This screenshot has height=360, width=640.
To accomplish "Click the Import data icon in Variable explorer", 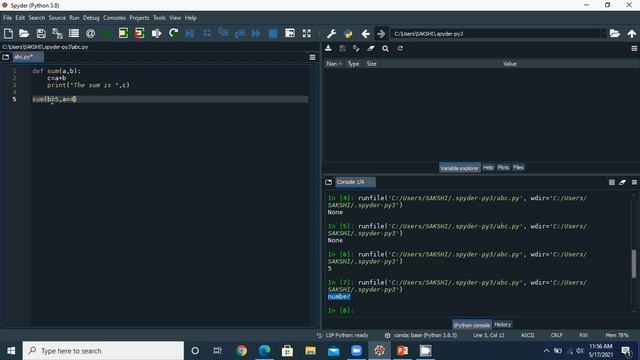I will click(328, 48).
